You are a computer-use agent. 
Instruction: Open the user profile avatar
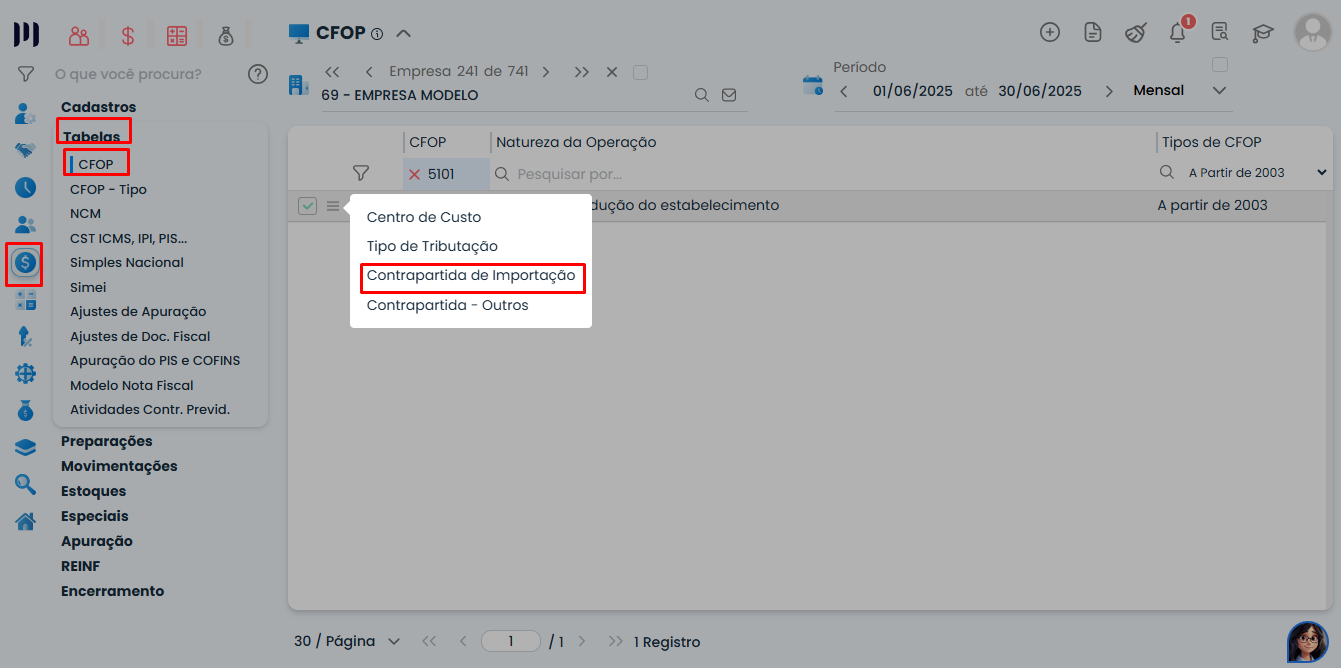tap(1312, 32)
